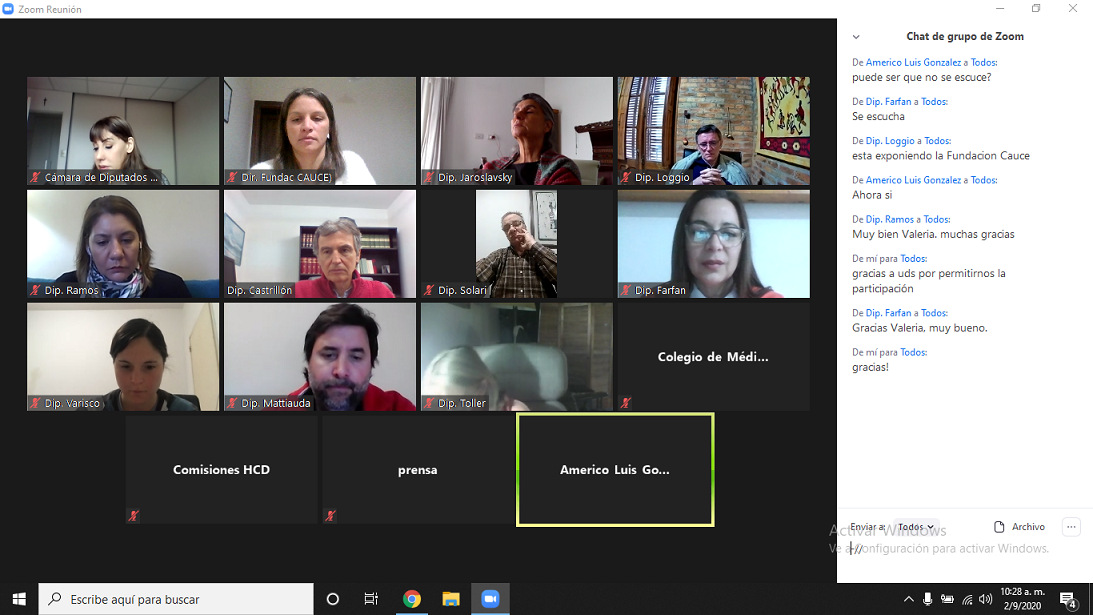1093x615 pixels.
Task: Open Zoom from the Windows taskbar
Action: [490, 599]
